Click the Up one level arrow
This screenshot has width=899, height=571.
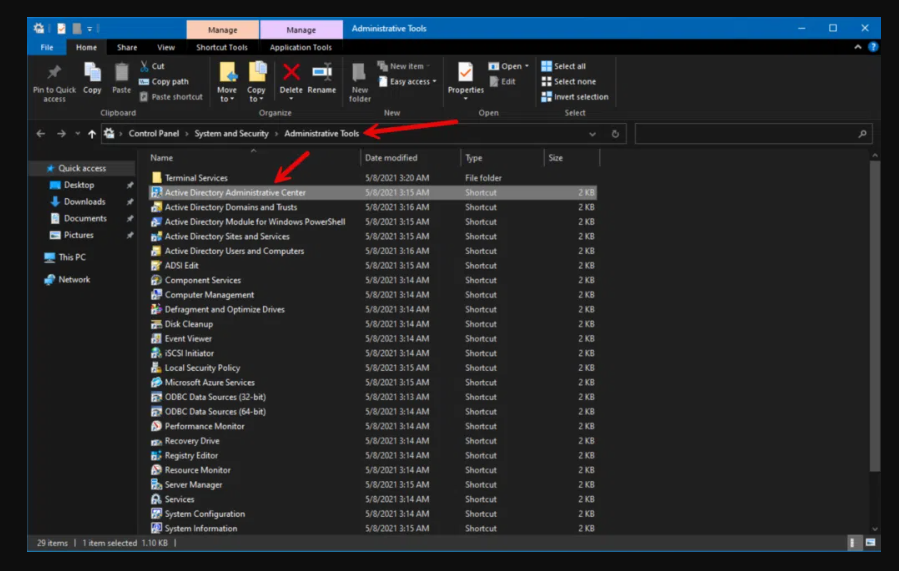pos(92,134)
